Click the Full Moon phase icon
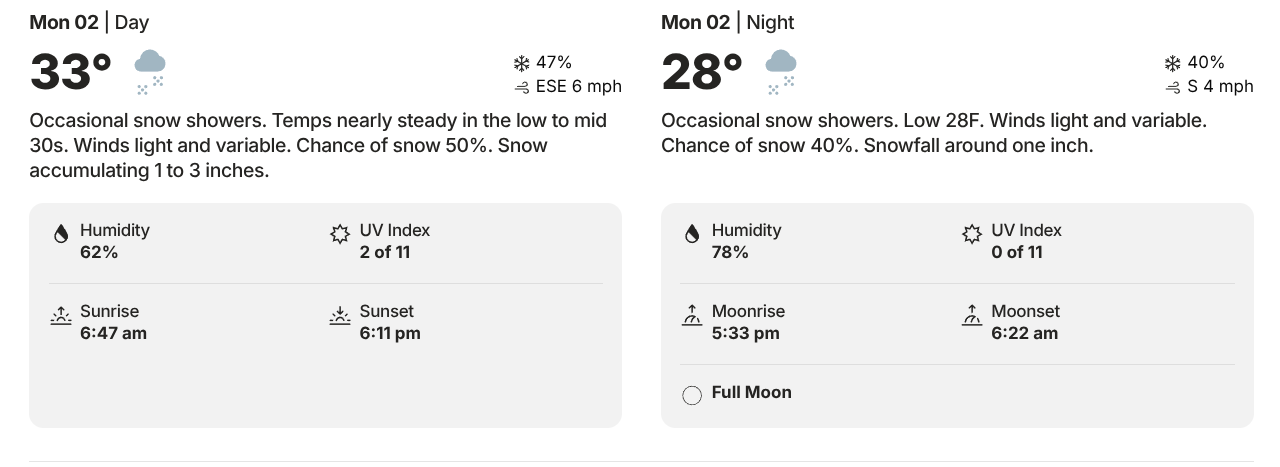The height and width of the screenshot is (467, 1280). pos(692,395)
